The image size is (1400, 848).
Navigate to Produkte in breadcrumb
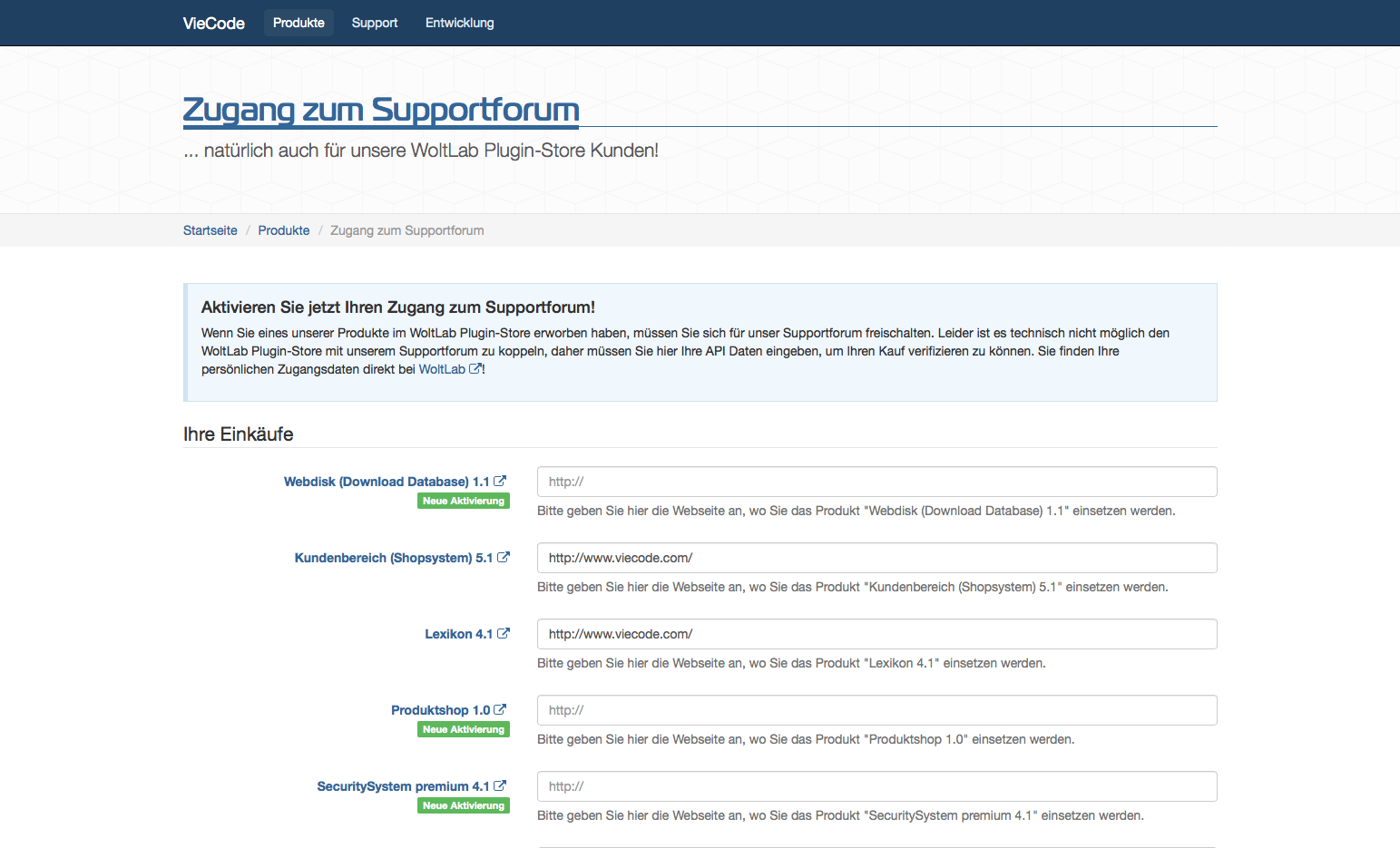pyautogui.click(x=283, y=230)
